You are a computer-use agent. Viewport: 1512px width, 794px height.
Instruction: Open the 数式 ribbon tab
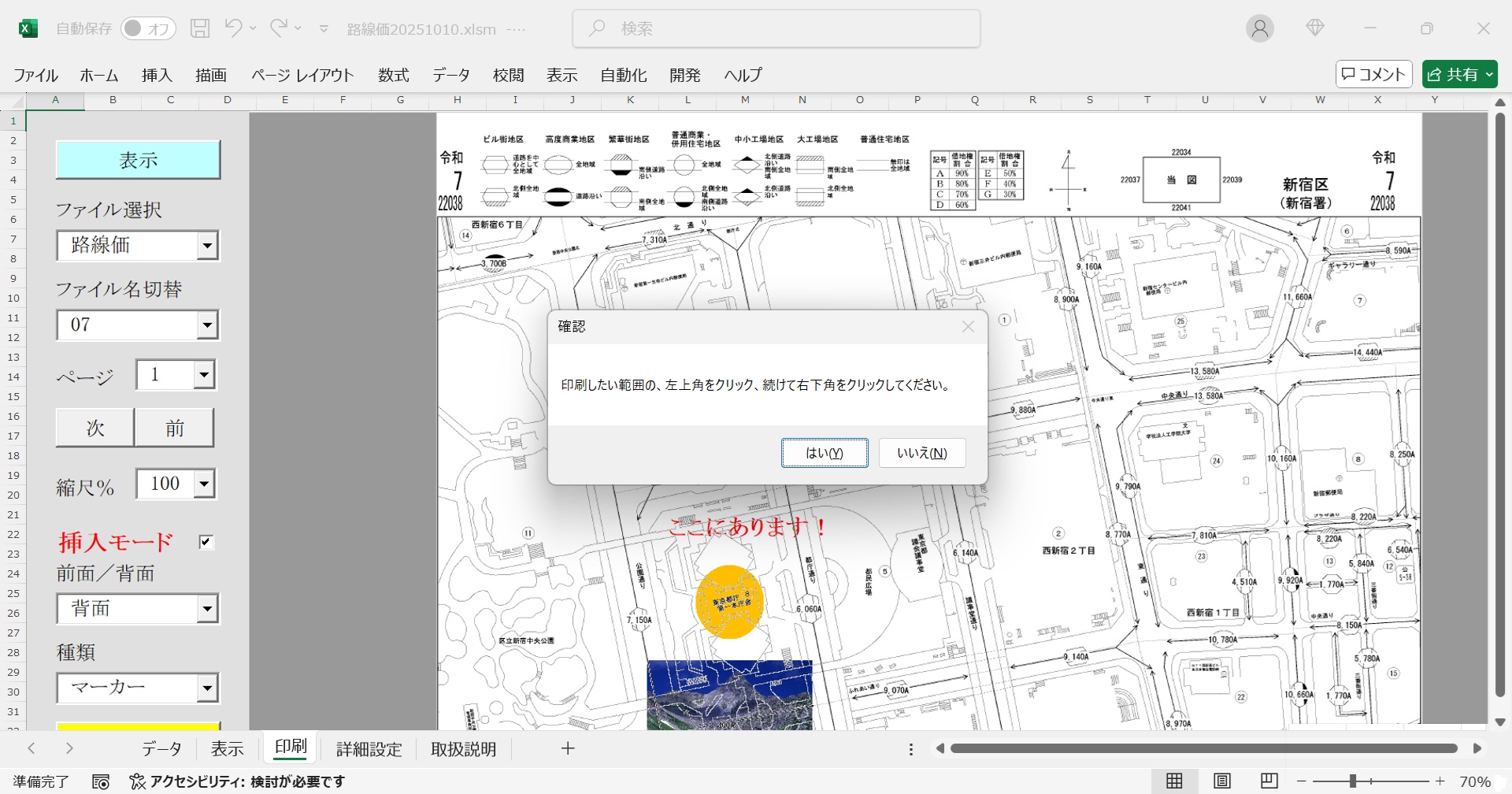393,75
